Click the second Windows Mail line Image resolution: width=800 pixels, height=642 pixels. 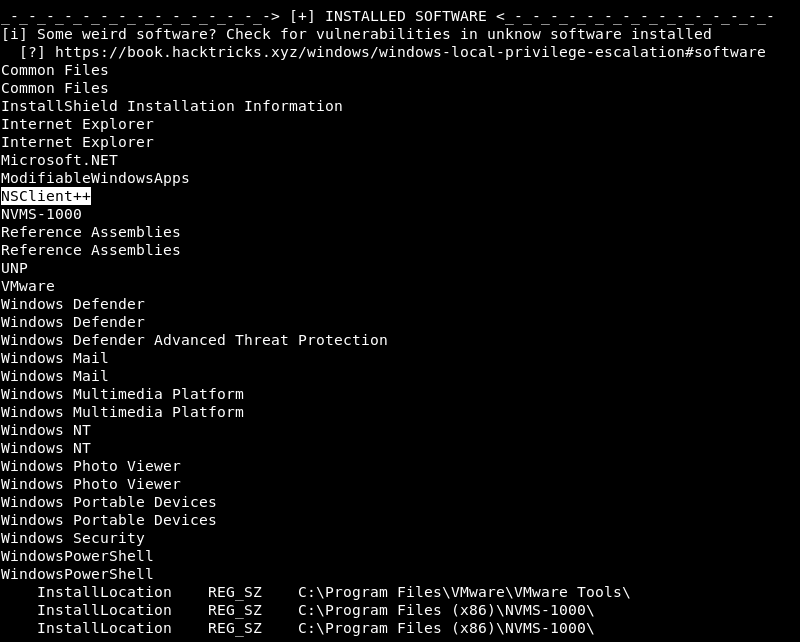coord(55,376)
